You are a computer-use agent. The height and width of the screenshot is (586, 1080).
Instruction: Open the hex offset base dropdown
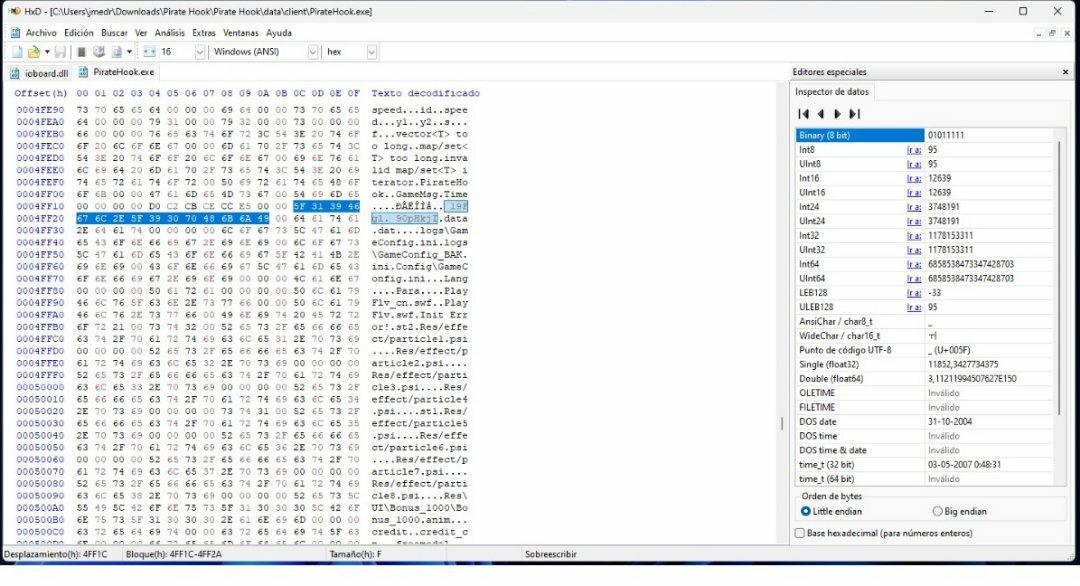[371, 52]
